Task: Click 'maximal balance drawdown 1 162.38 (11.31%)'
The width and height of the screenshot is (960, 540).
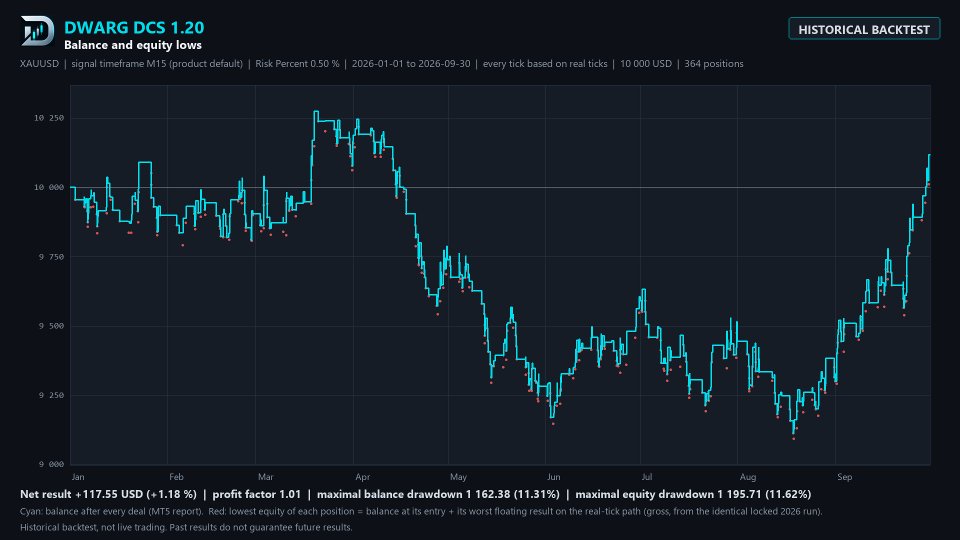Action: (438, 494)
